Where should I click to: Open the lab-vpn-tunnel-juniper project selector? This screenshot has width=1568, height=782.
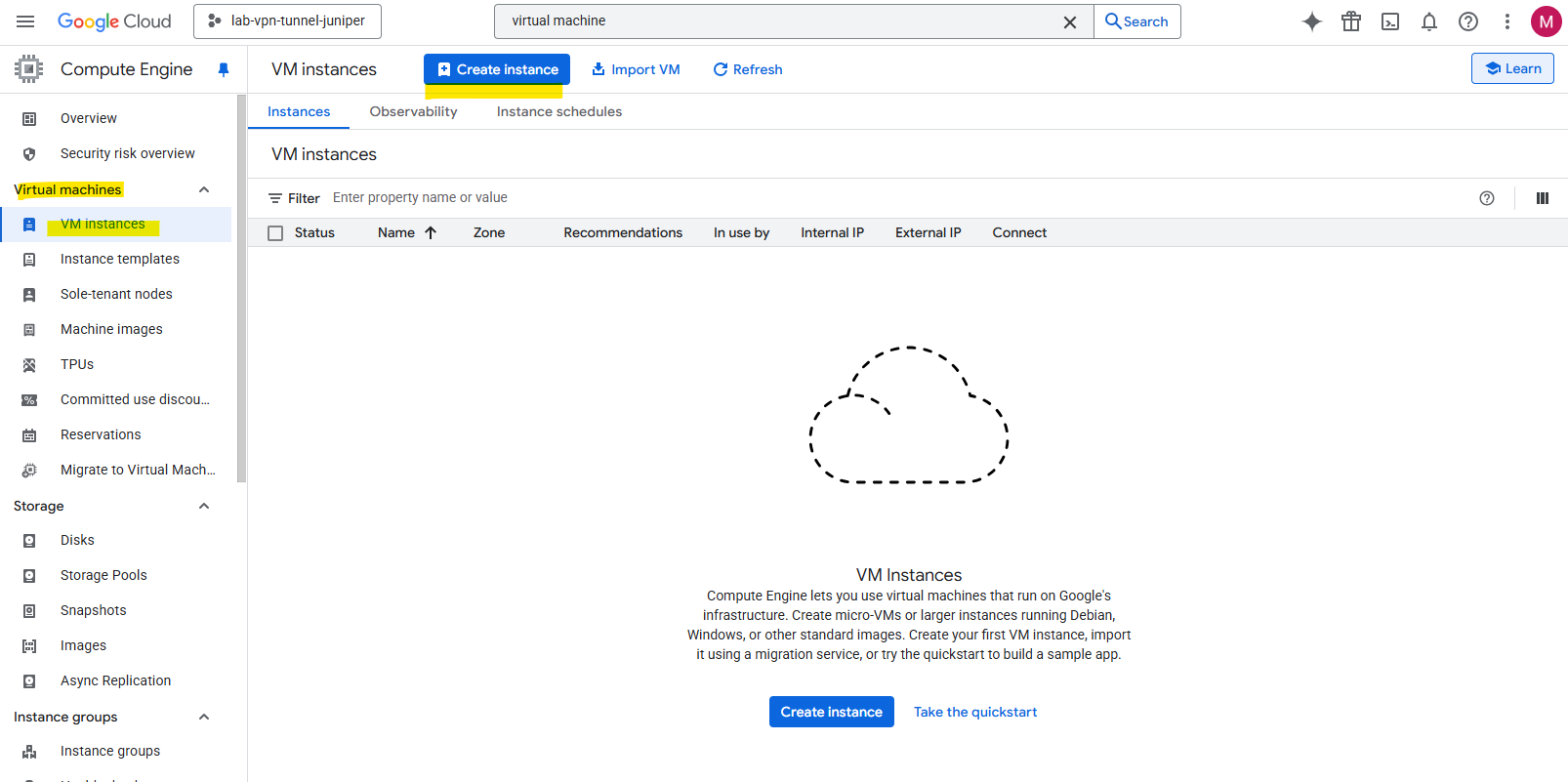[x=287, y=21]
